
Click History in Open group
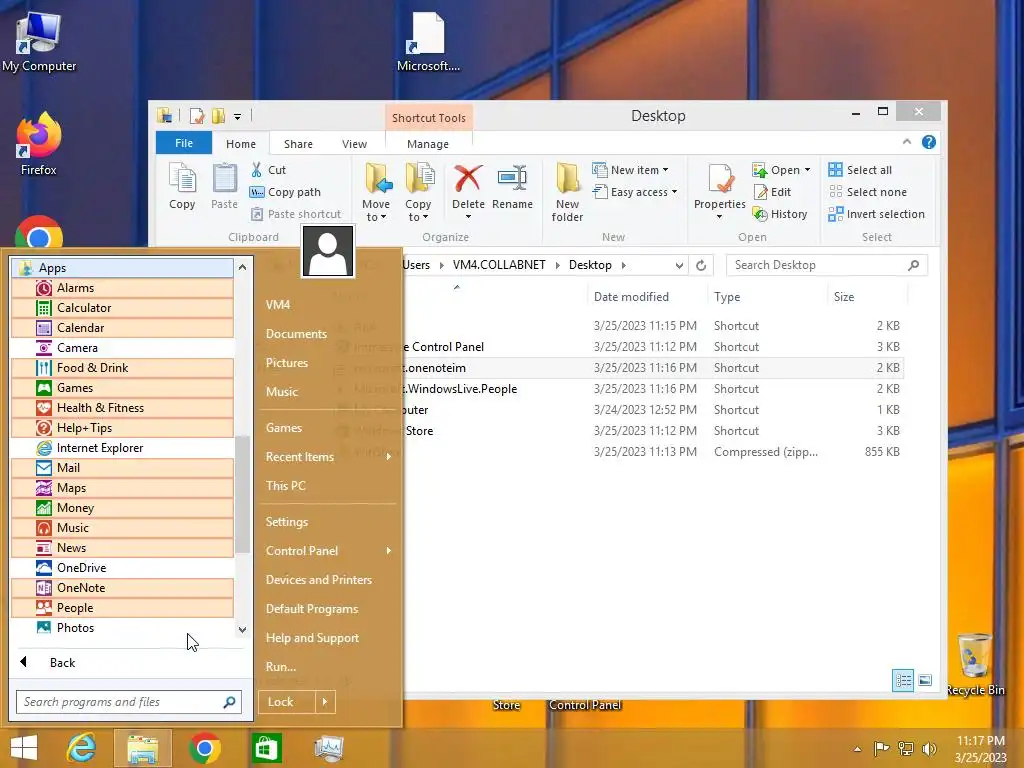pyautogui.click(x=780, y=214)
